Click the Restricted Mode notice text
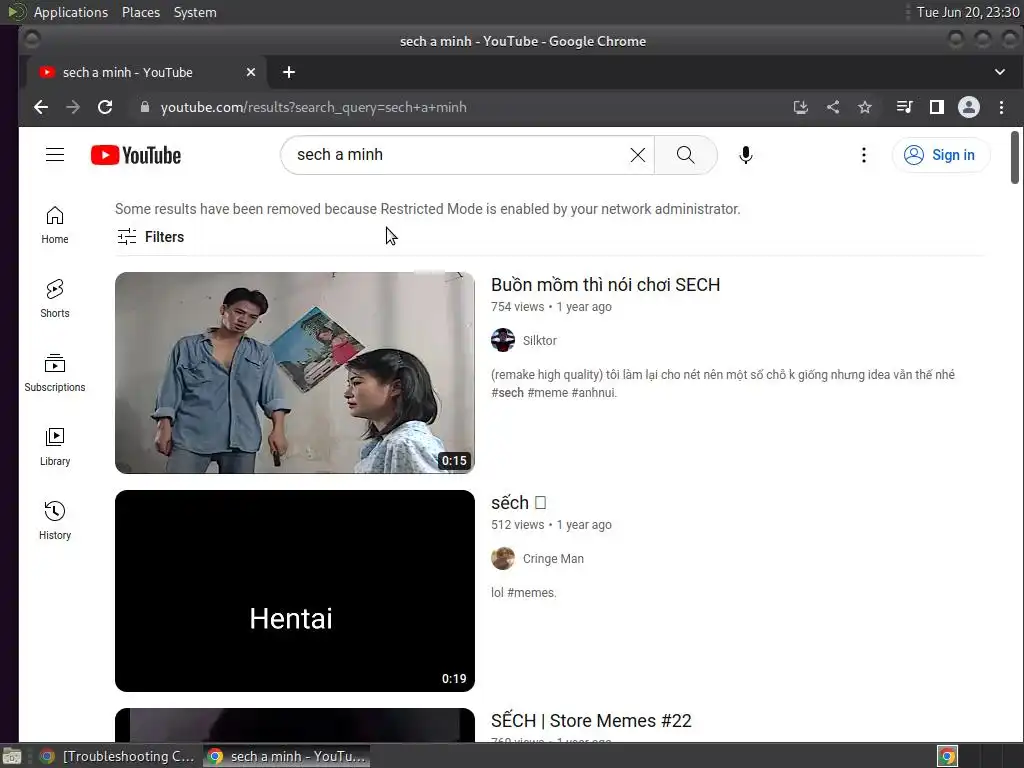Screen dimensions: 1024x768 (428, 209)
